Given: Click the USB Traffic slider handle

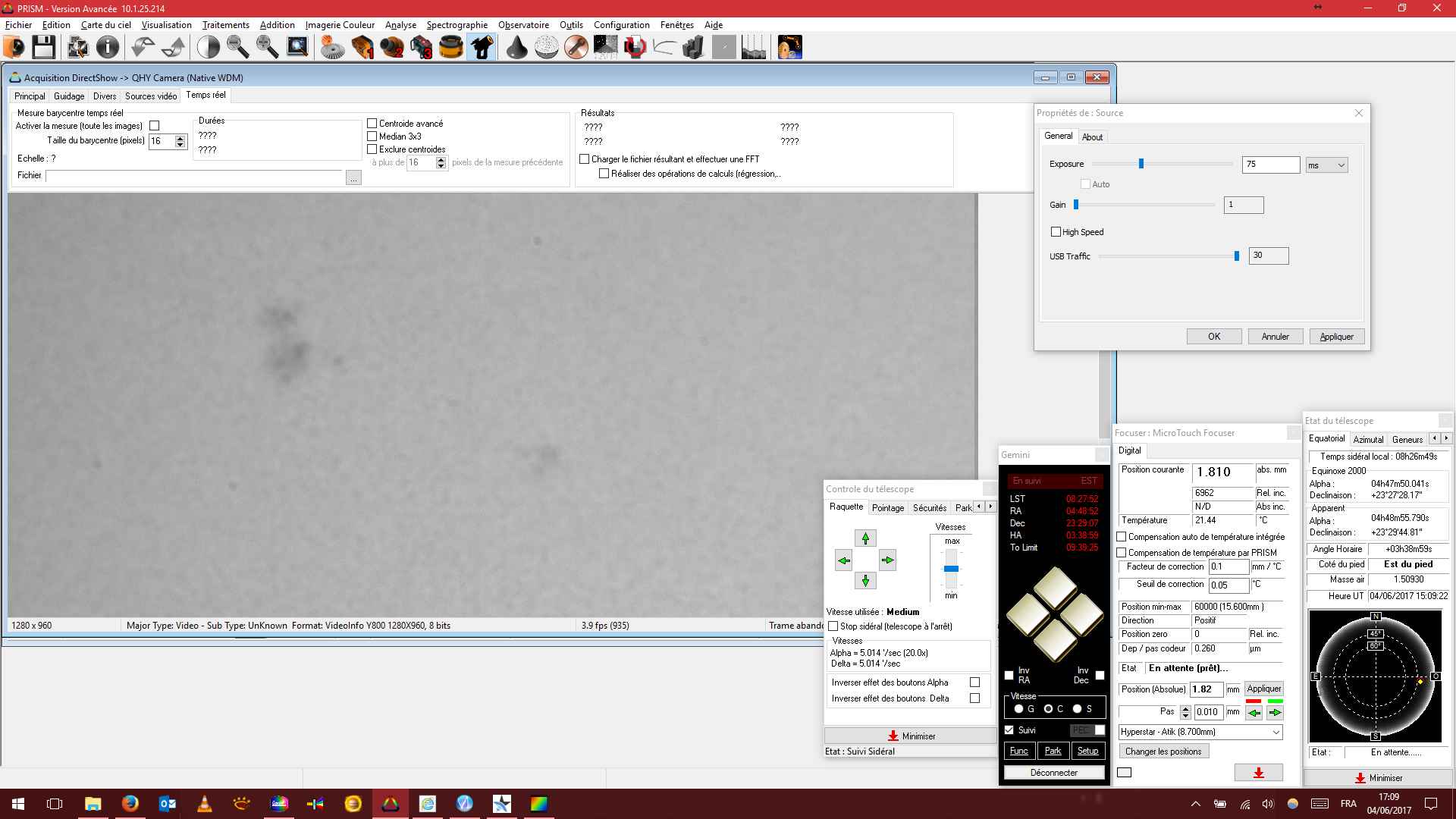Looking at the screenshot, I should [x=1237, y=256].
